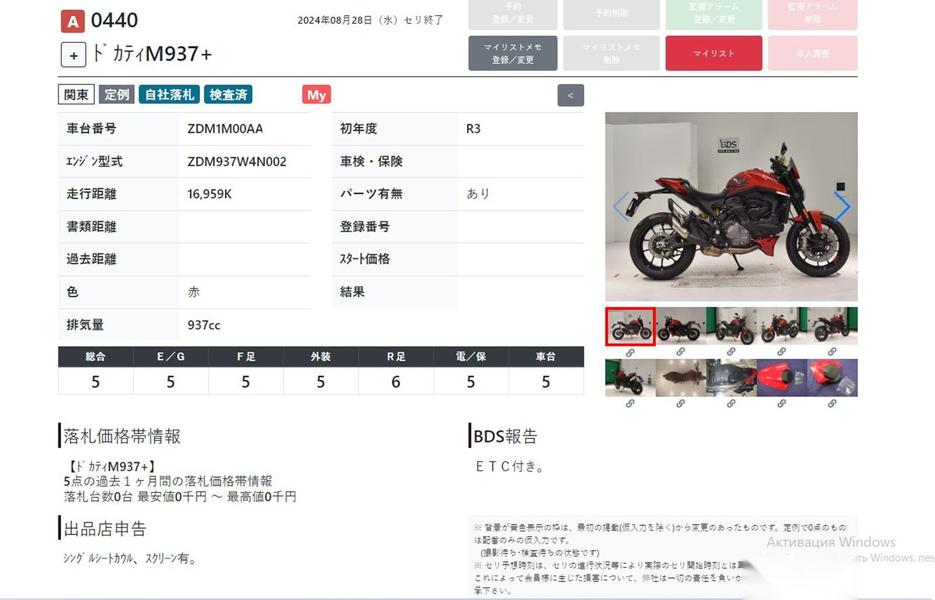Select bottom-row thumbnail with green door
The width and height of the screenshot is (935, 600).
pos(630,378)
